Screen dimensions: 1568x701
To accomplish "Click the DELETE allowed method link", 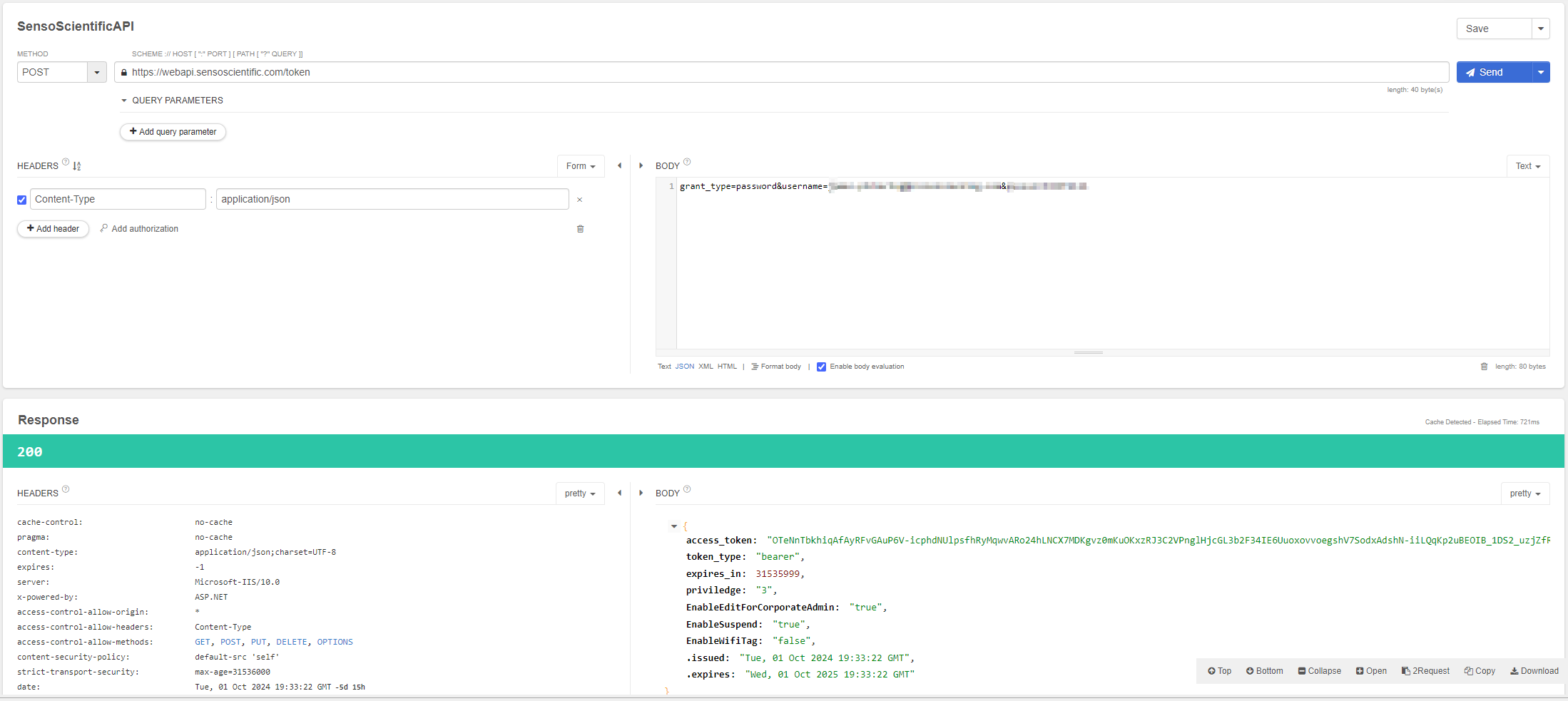I will pyautogui.click(x=292, y=643).
